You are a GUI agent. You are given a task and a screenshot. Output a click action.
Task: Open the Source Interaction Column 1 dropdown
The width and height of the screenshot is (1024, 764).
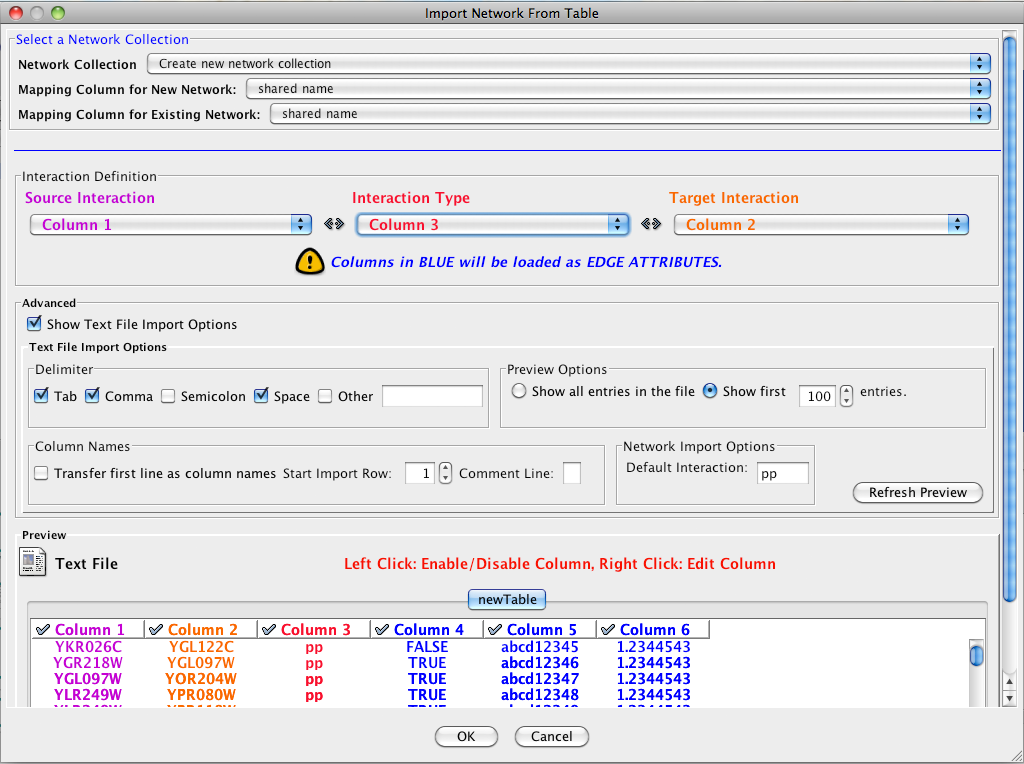[170, 225]
